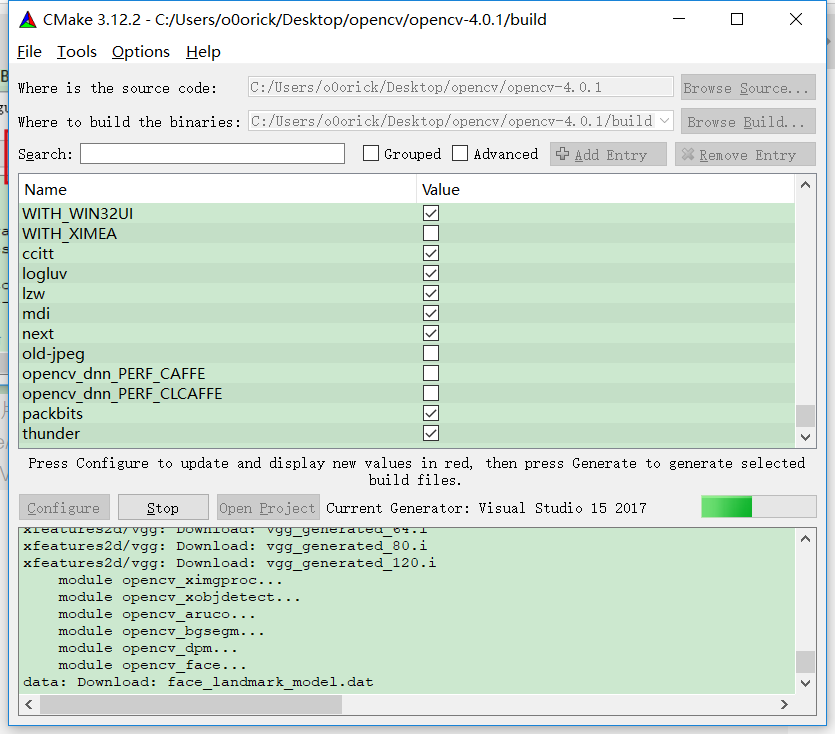This screenshot has width=835, height=734.
Task: Check the old-jpeg option
Action: (431, 353)
